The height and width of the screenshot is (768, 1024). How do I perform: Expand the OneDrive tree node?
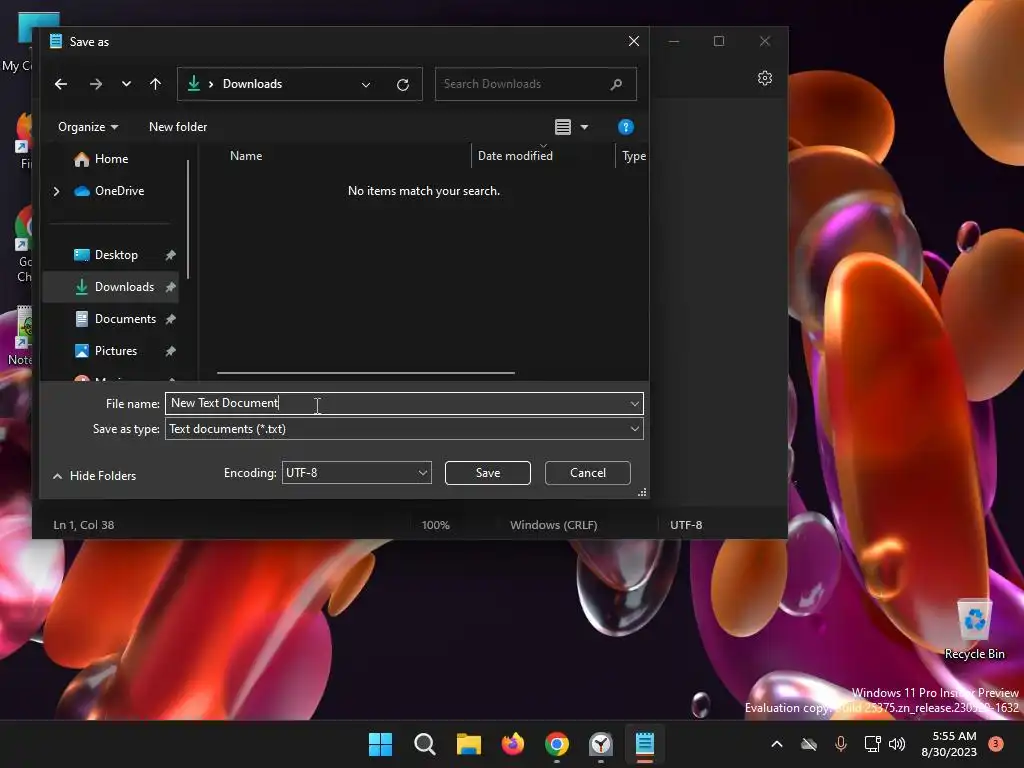point(56,191)
